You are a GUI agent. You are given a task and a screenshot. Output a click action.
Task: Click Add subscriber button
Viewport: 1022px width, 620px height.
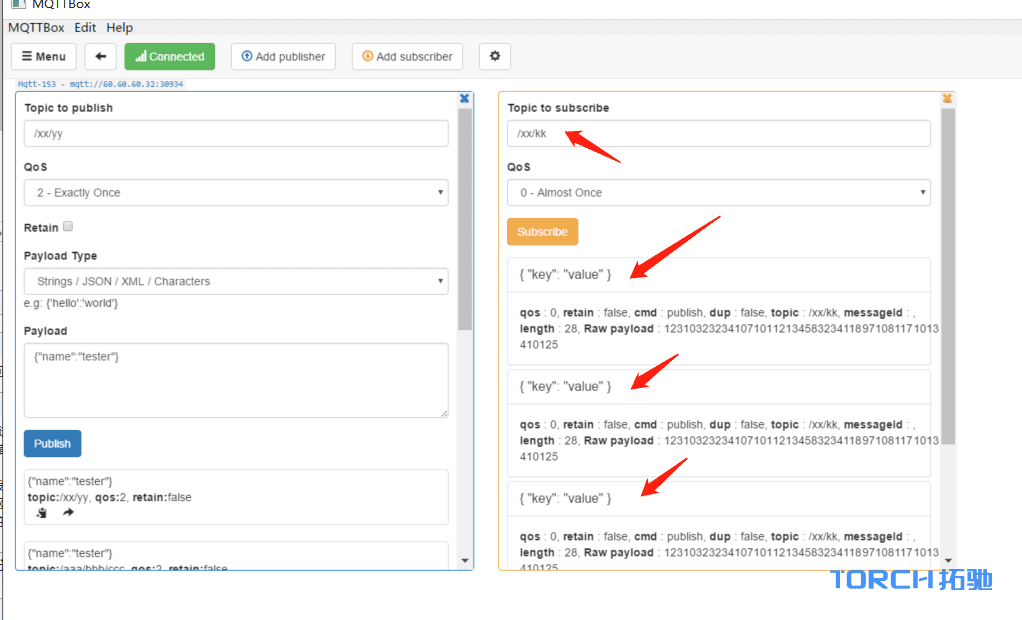pyautogui.click(x=407, y=57)
